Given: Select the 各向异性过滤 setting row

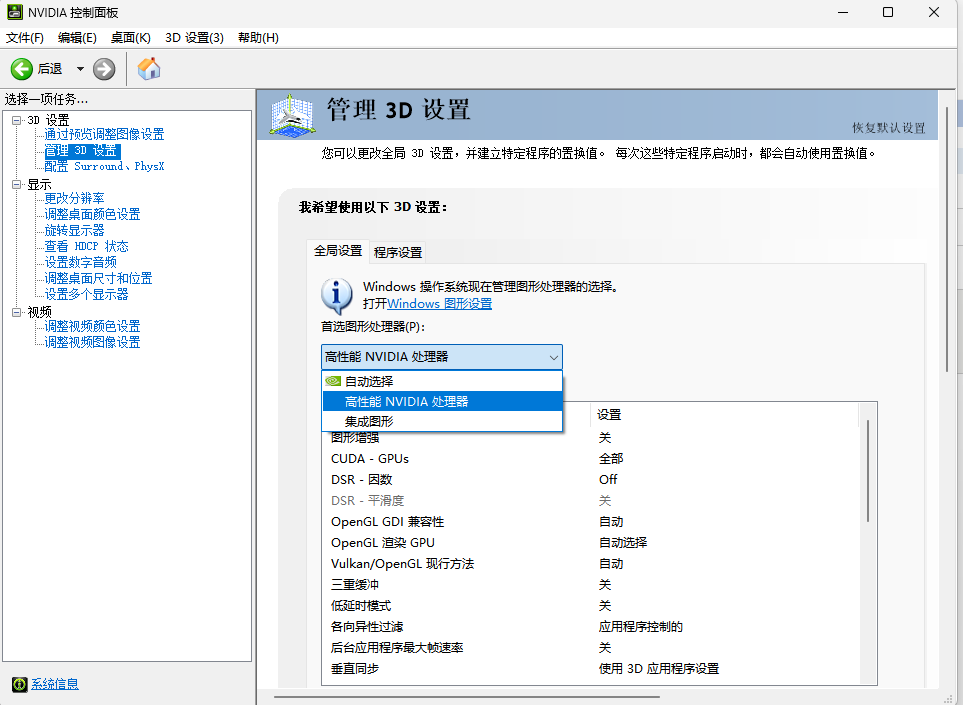Looking at the screenshot, I should [x=590, y=626].
